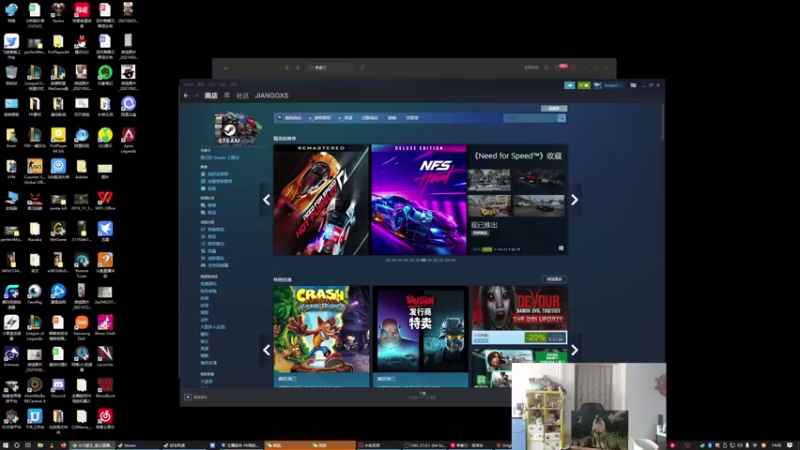The width and height of the screenshot is (800, 450).
Task: Click the green friends notification icon
Action: 584,85
